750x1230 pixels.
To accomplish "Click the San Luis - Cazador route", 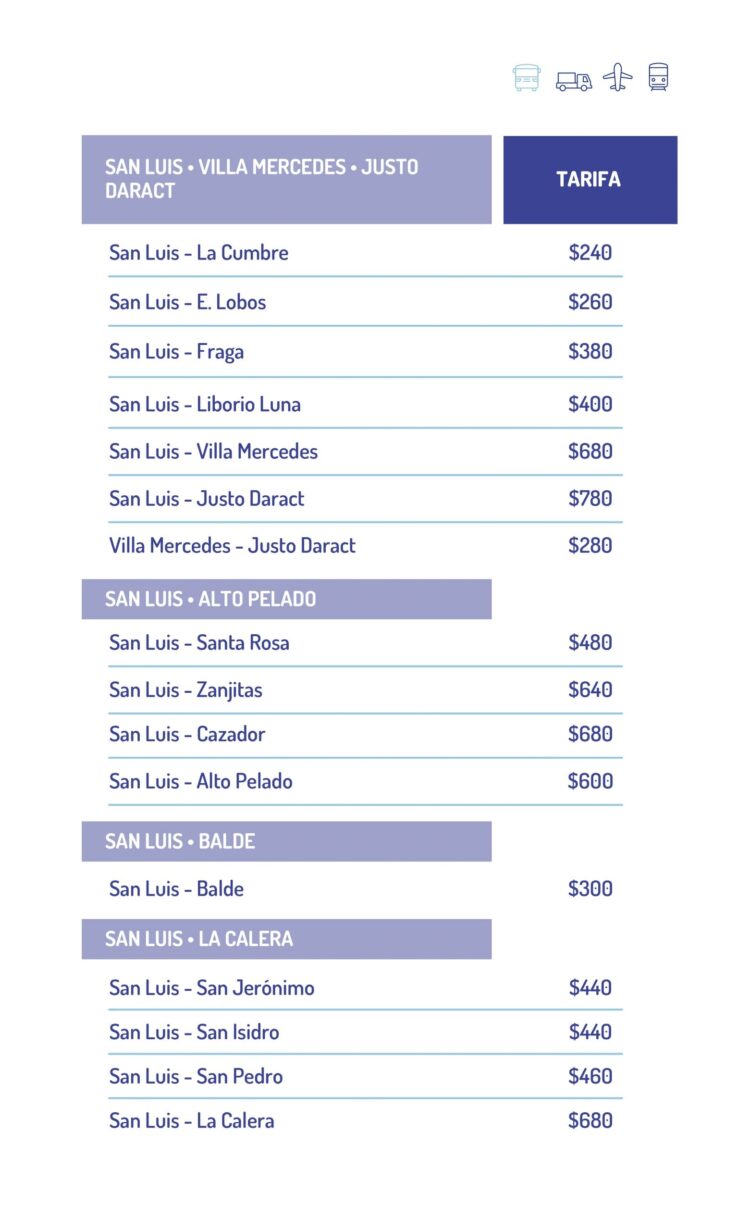I will pos(187,734).
